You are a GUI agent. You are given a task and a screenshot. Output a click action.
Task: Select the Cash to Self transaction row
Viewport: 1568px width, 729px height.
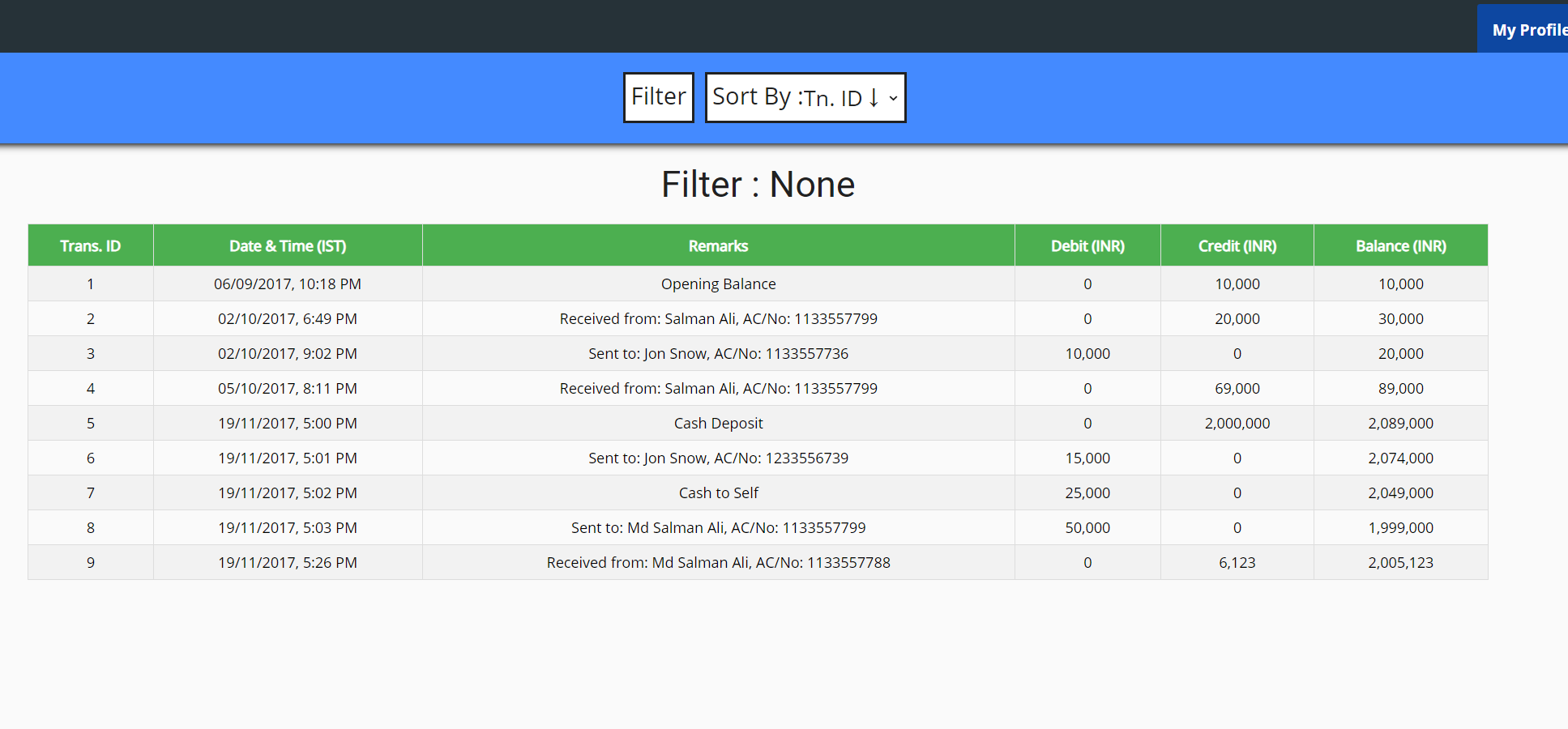(x=718, y=493)
